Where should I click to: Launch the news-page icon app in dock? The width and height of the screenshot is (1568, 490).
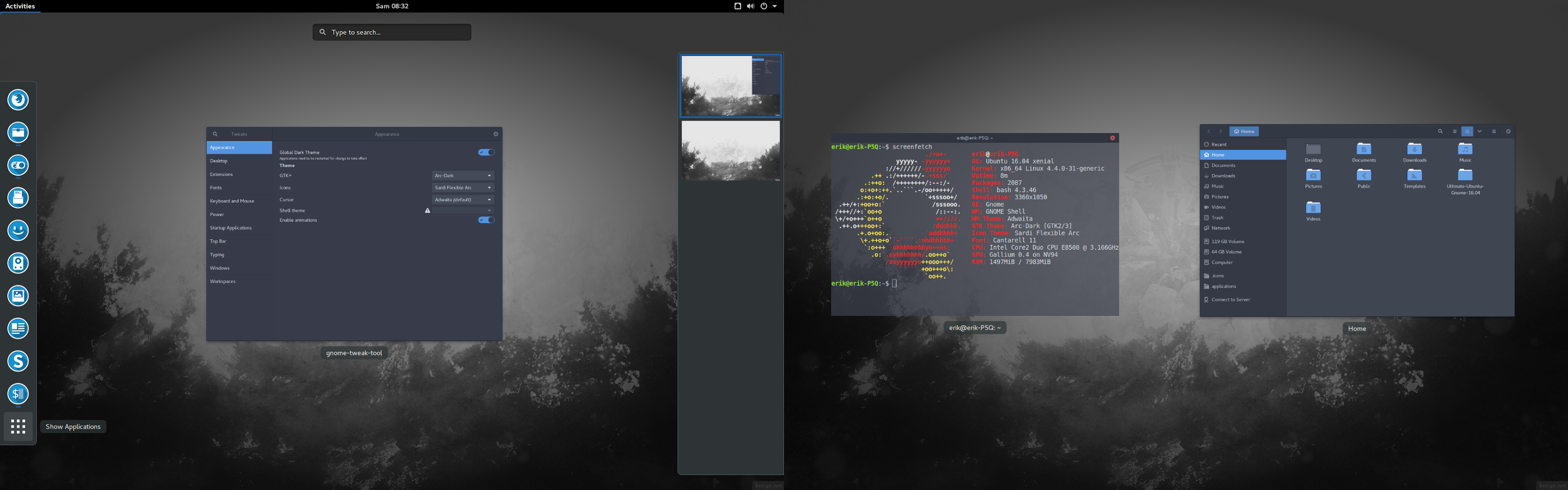click(18, 329)
